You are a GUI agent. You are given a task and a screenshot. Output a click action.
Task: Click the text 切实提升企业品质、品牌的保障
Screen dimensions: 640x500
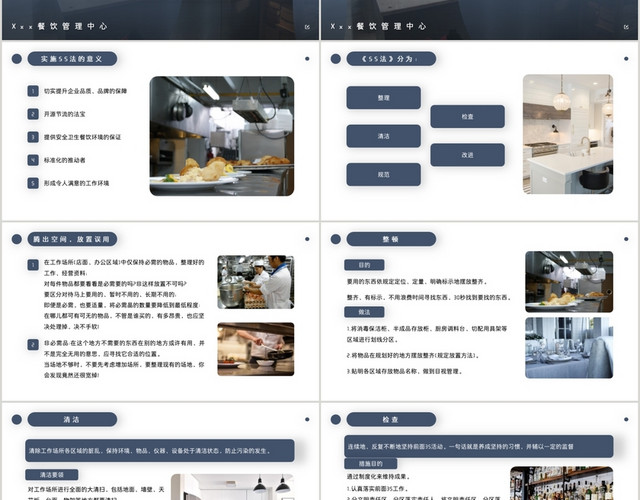[85, 91]
